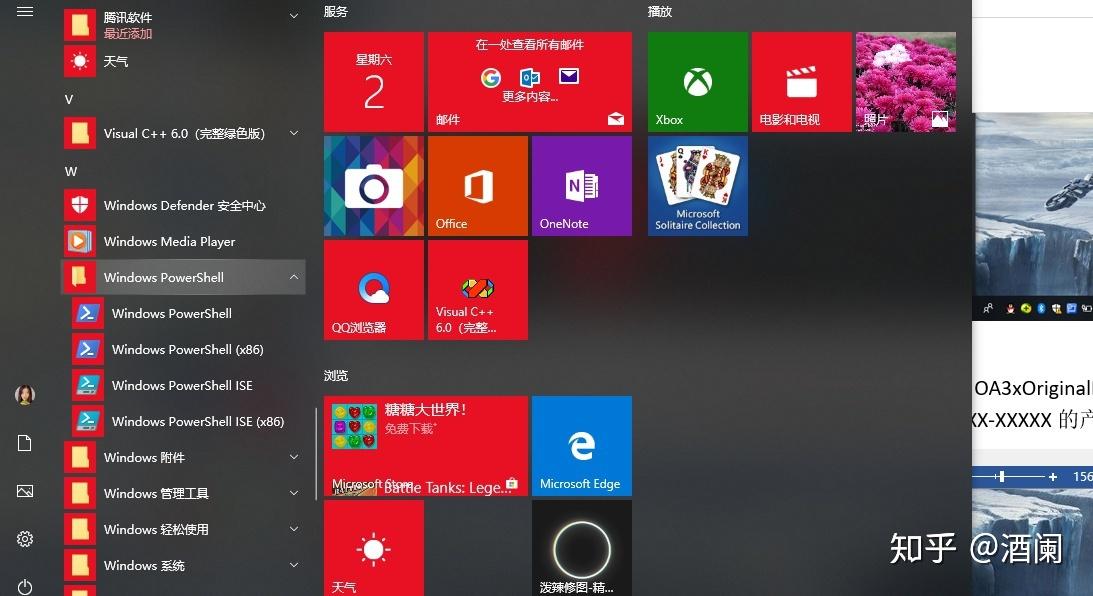This screenshot has height=596, width=1093.
Task: Open the weather tile (天气) in the tile grid
Action: tap(374, 548)
